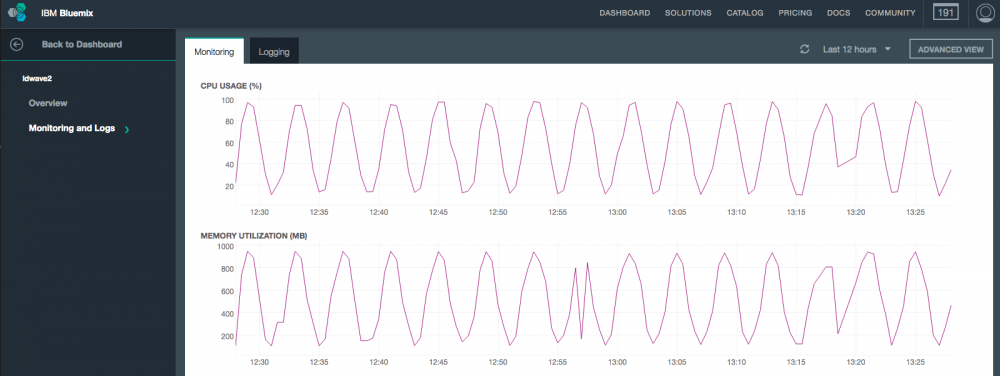Expand the Last 12 hours dropdown arrow
Image resolution: width=1000 pixels, height=376 pixels.
click(888, 49)
